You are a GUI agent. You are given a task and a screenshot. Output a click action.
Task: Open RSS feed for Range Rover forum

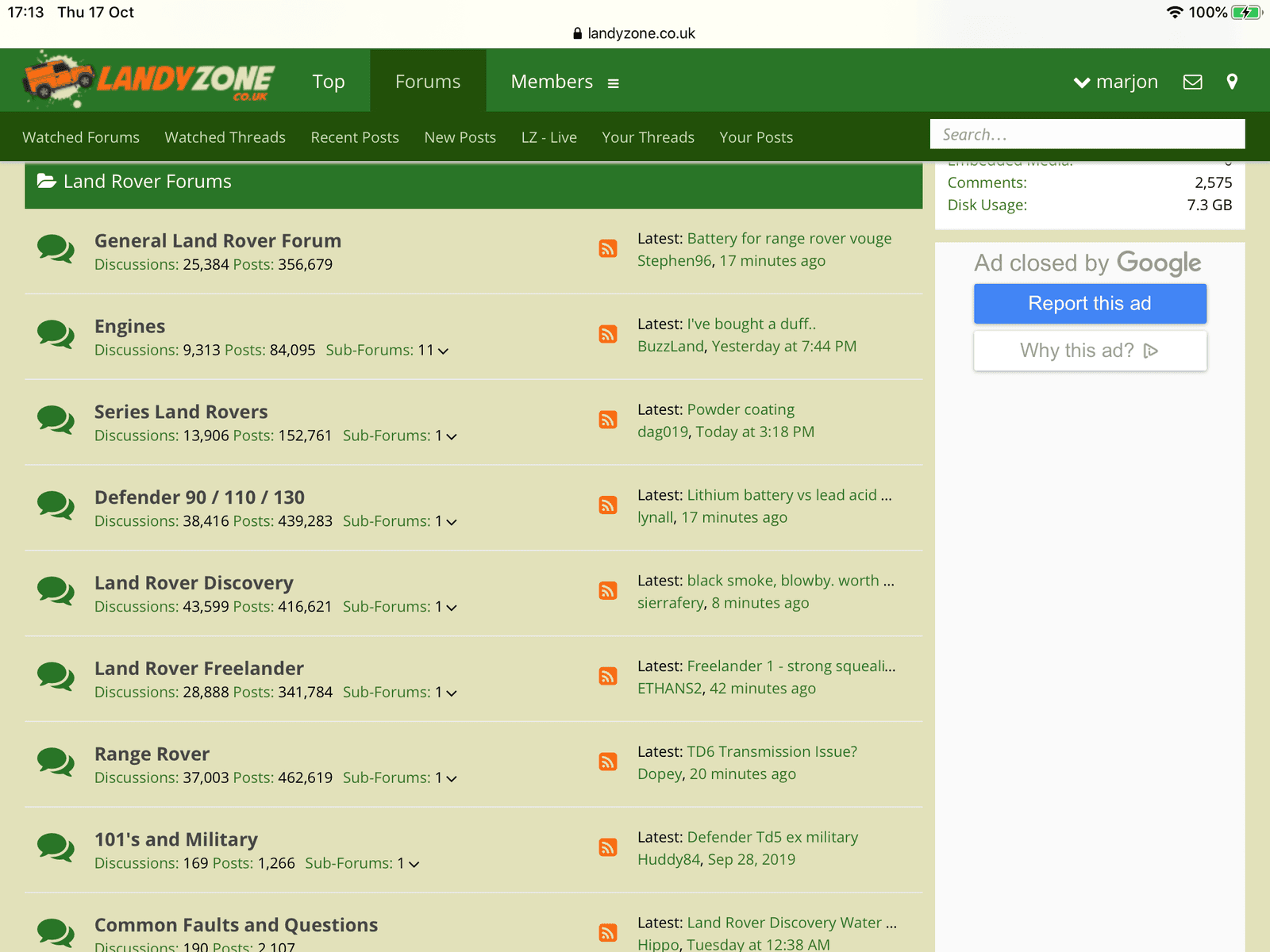click(608, 762)
